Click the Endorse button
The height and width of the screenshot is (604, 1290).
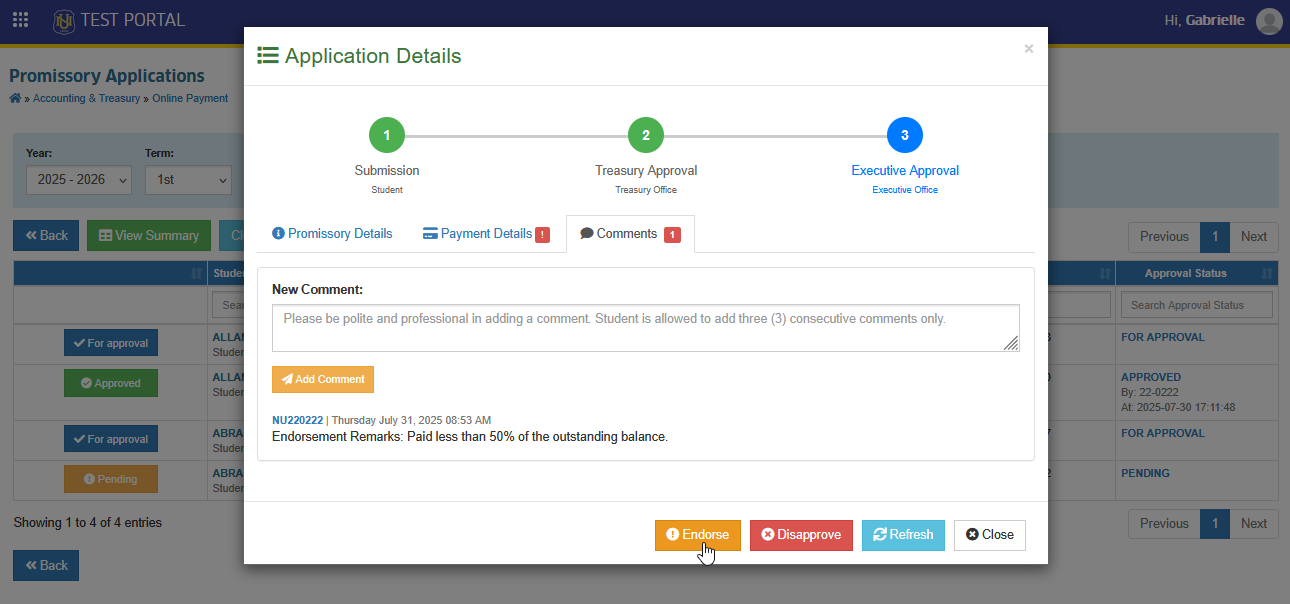698,535
